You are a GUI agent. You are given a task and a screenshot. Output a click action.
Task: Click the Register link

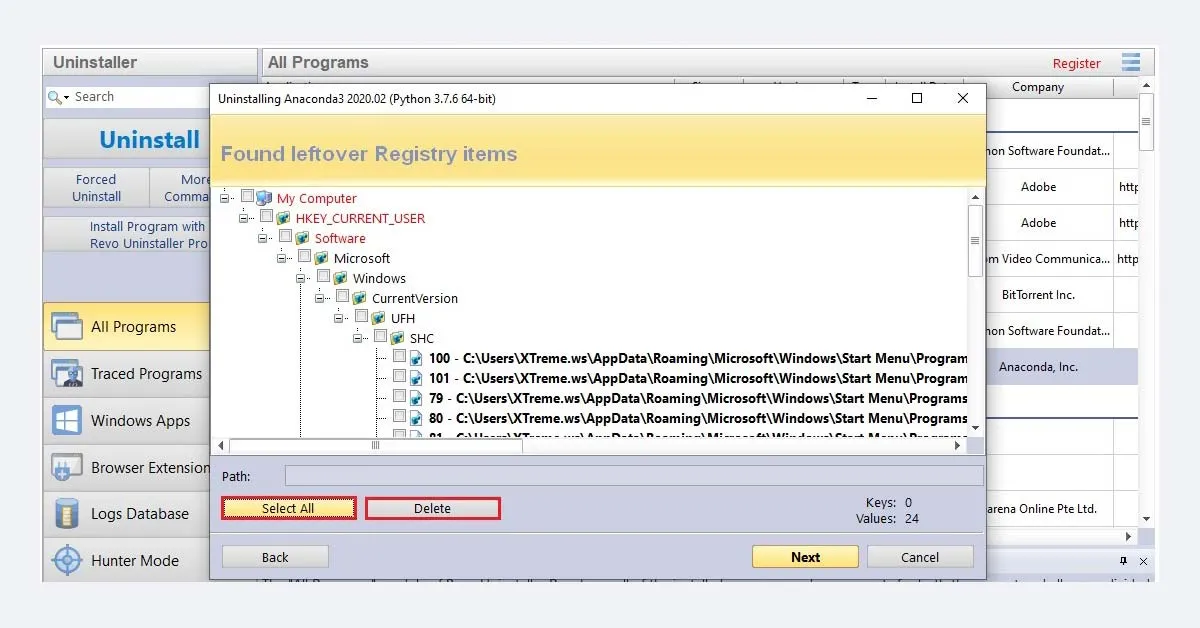[x=1077, y=62]
